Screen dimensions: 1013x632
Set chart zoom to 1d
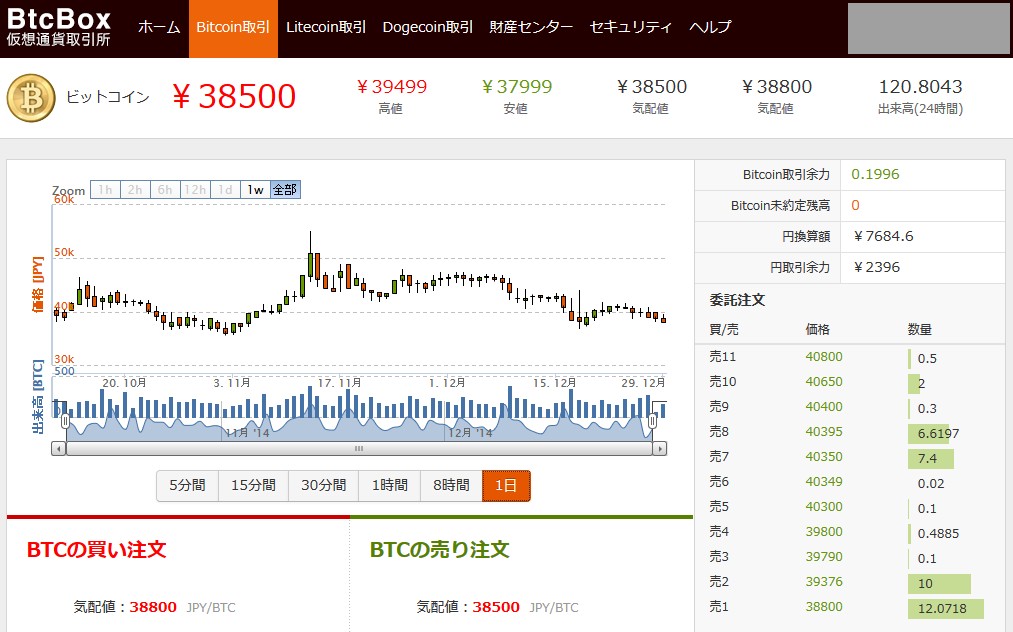coord(225,189)
